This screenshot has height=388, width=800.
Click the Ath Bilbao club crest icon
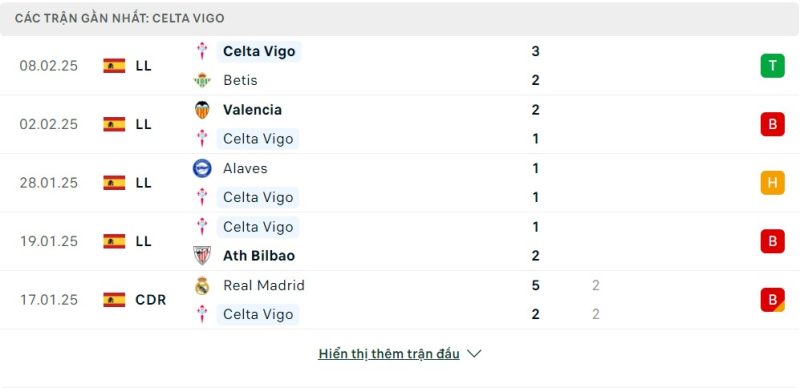pos(202,255)
